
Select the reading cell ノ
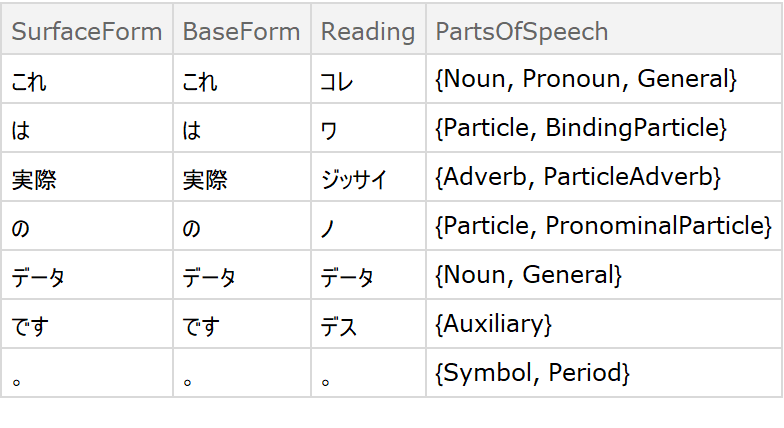point(329,227)
